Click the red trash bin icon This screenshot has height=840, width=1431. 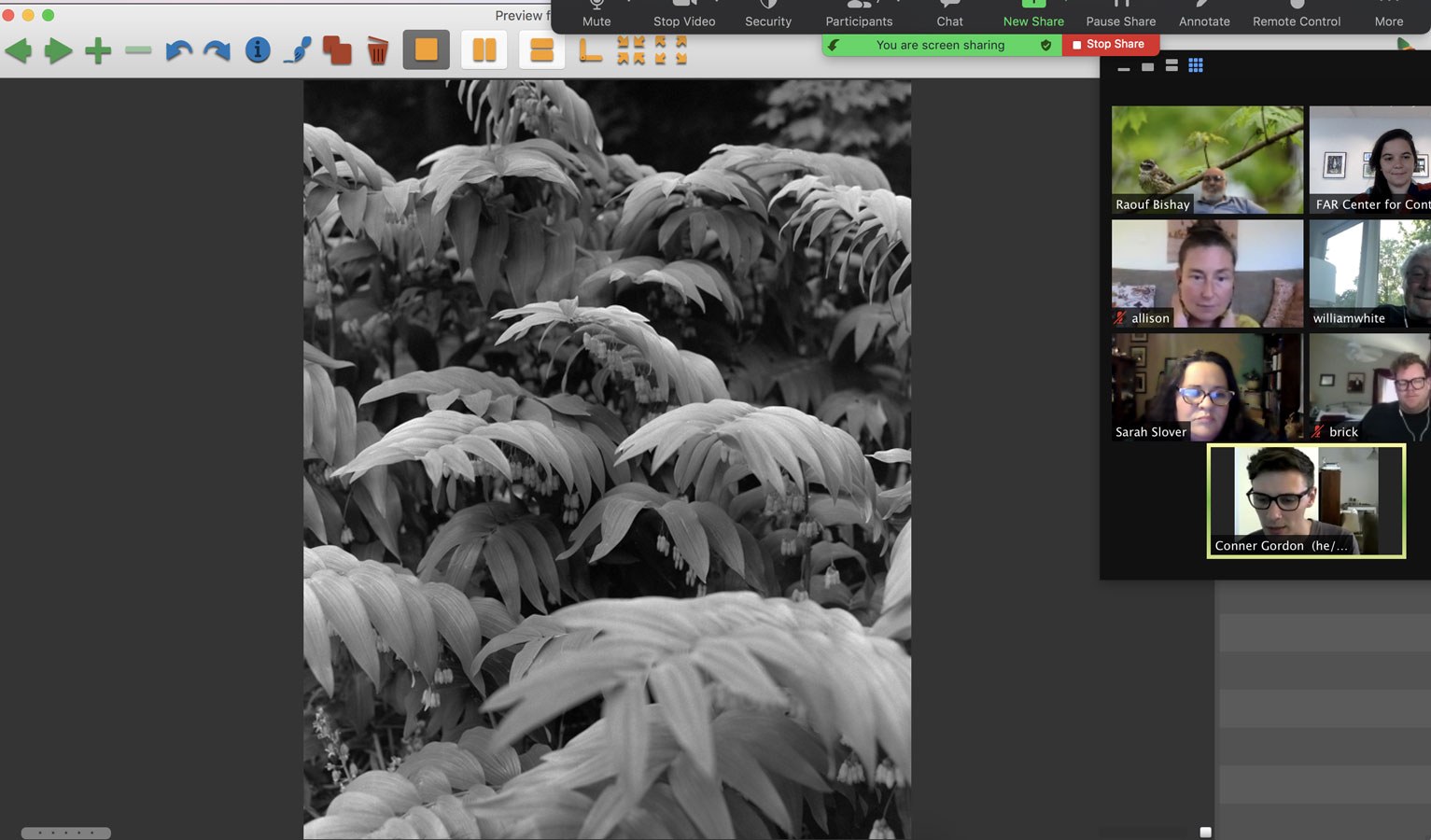click(x=377, y=50)
